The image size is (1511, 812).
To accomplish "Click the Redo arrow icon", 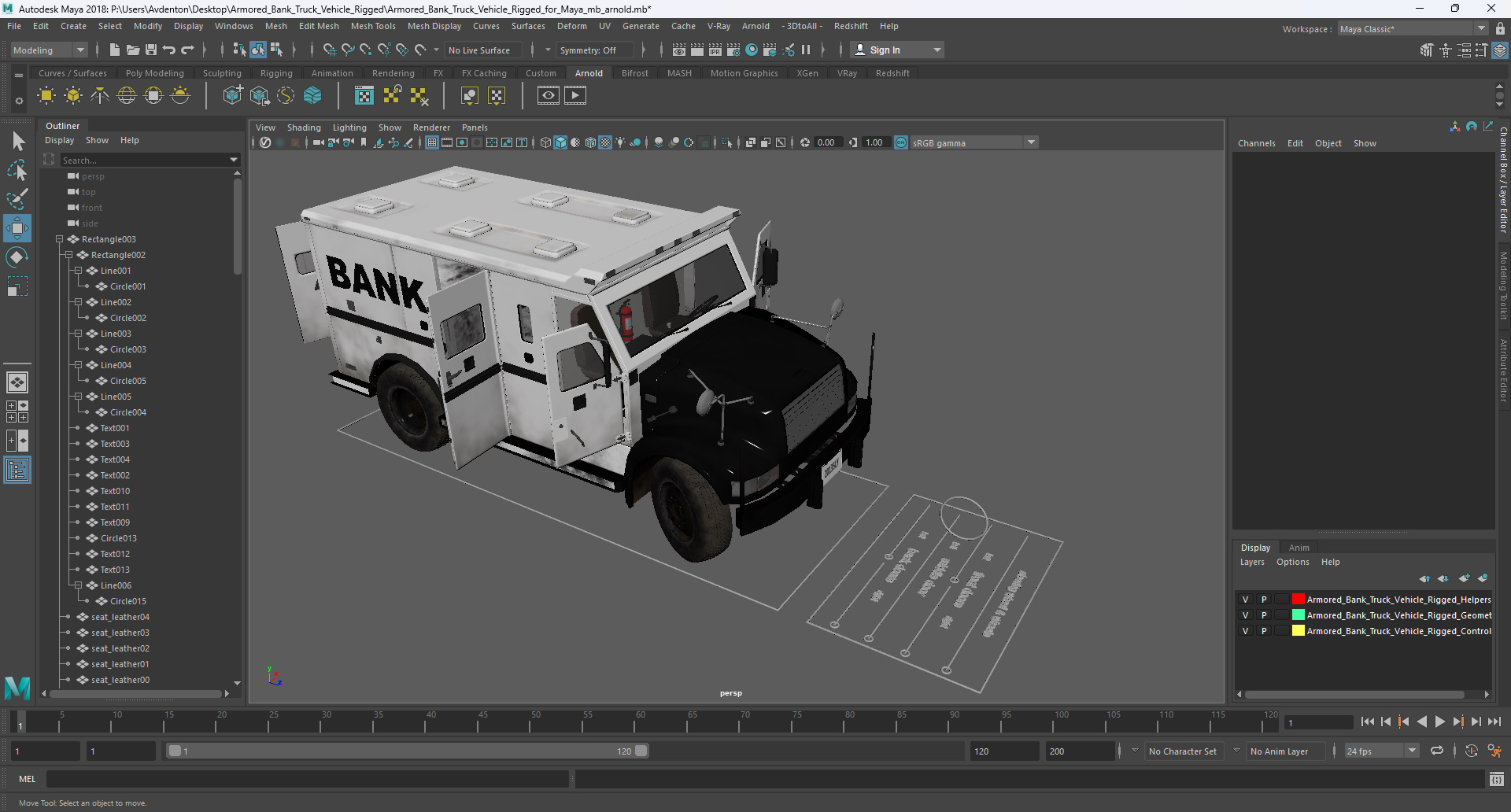I will pyautogui.click(x=187, y=50).
